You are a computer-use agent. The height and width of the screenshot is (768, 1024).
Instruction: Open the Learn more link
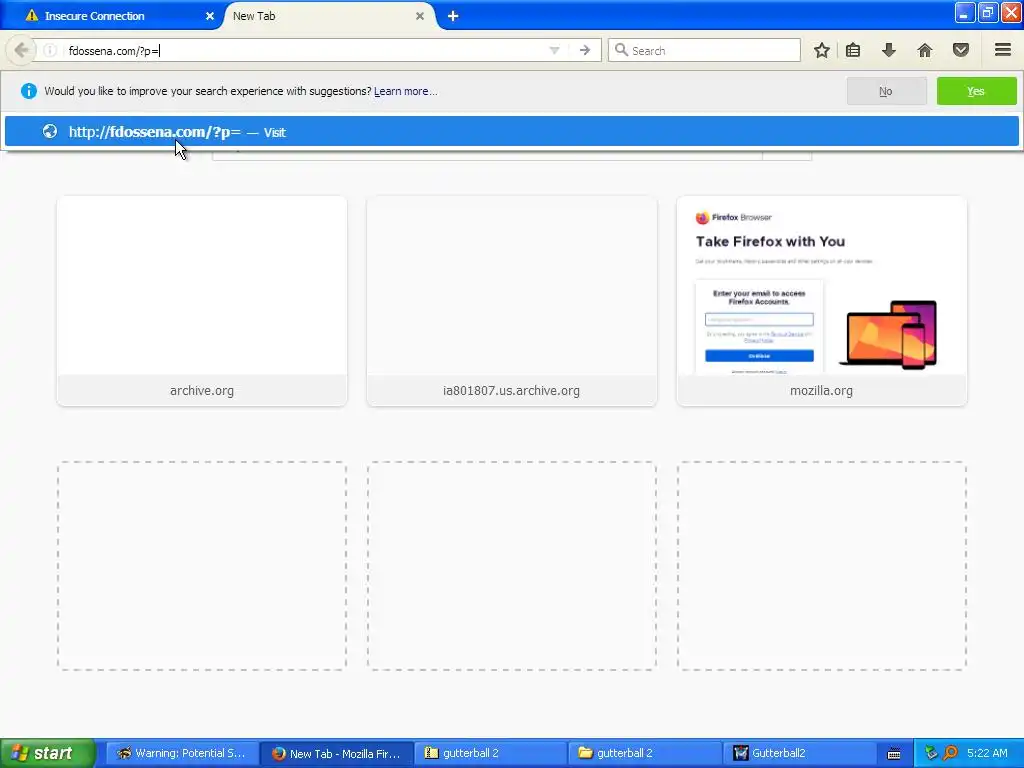tap(406, 91)
